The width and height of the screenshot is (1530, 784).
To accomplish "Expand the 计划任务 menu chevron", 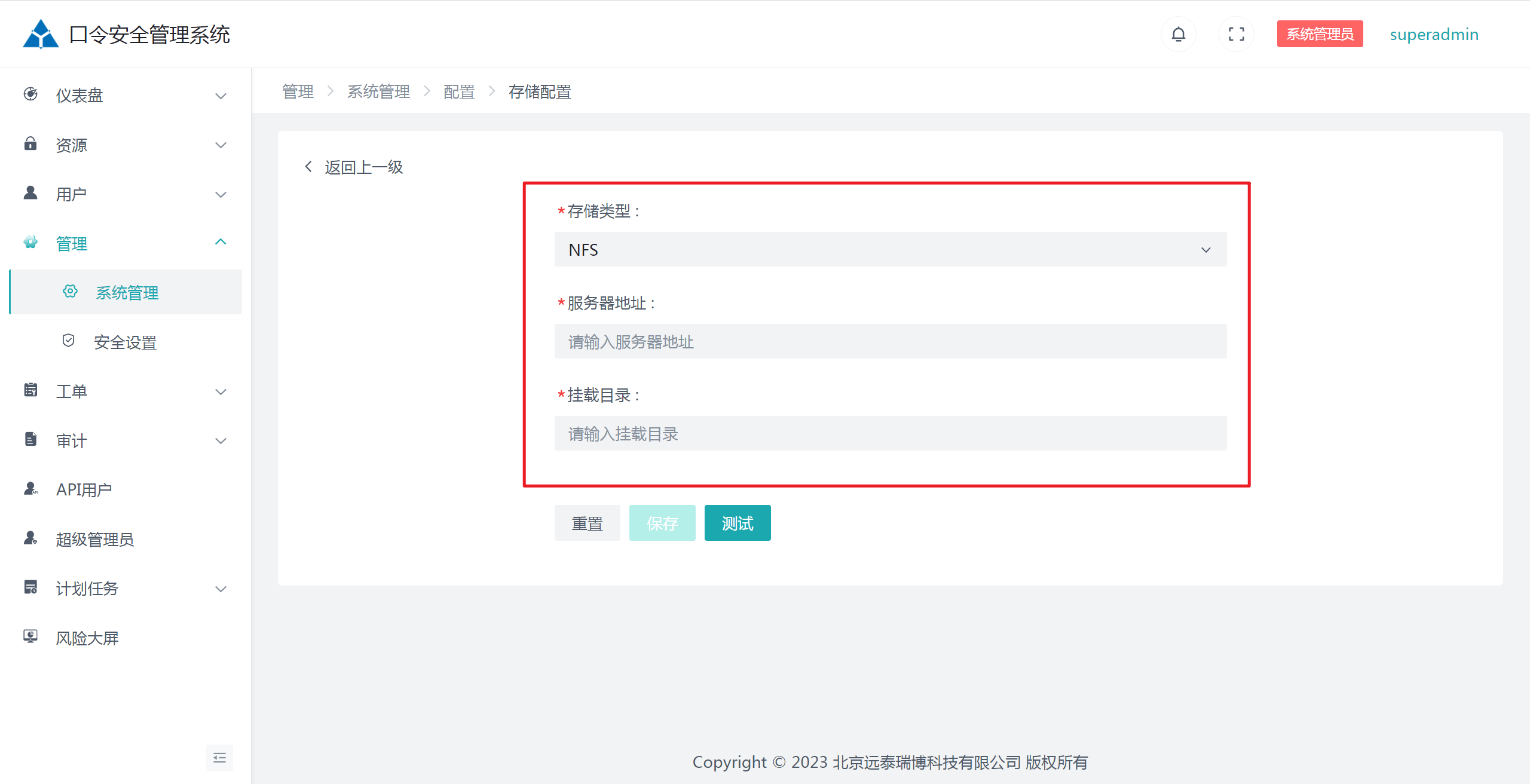I will (221, 589).
